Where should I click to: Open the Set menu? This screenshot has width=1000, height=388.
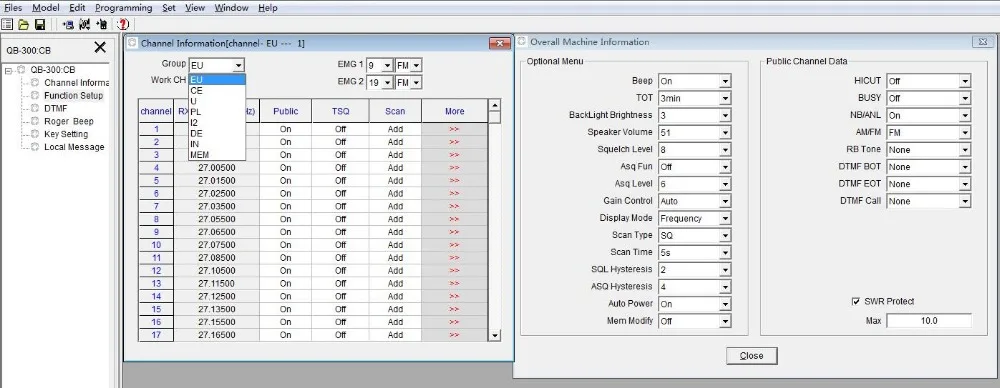(169, 8)
